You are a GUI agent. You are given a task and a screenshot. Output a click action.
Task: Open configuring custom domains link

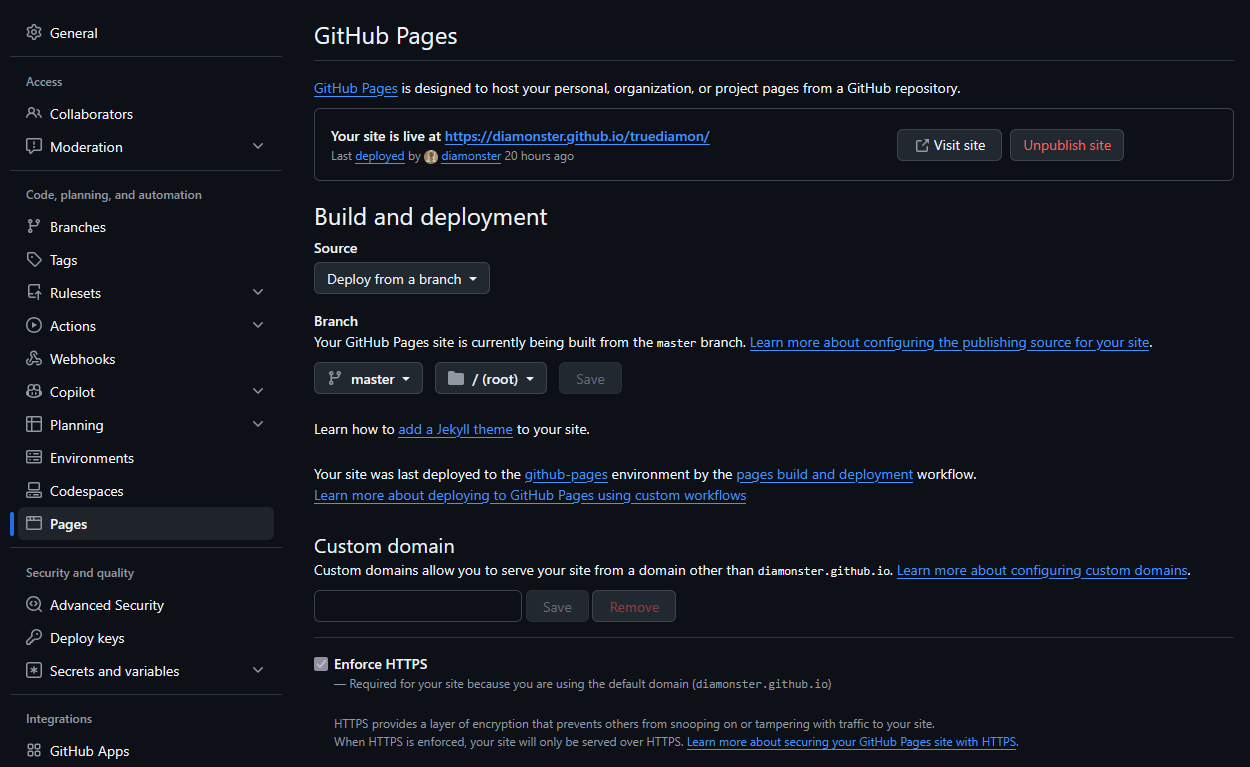tap(1042, 570)
